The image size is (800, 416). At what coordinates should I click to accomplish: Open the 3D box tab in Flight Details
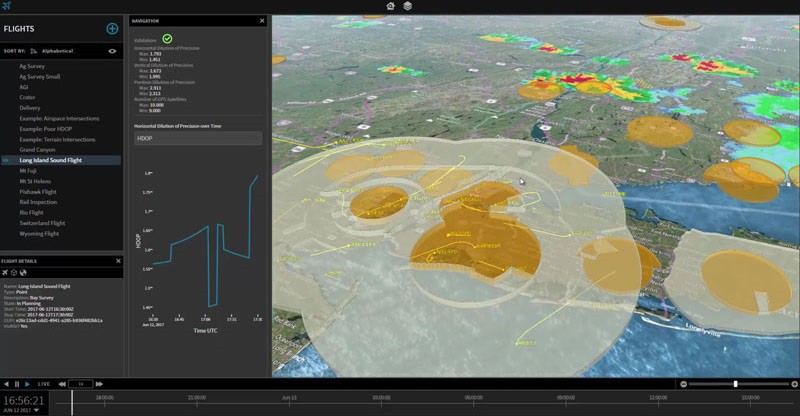pos(14,273)
